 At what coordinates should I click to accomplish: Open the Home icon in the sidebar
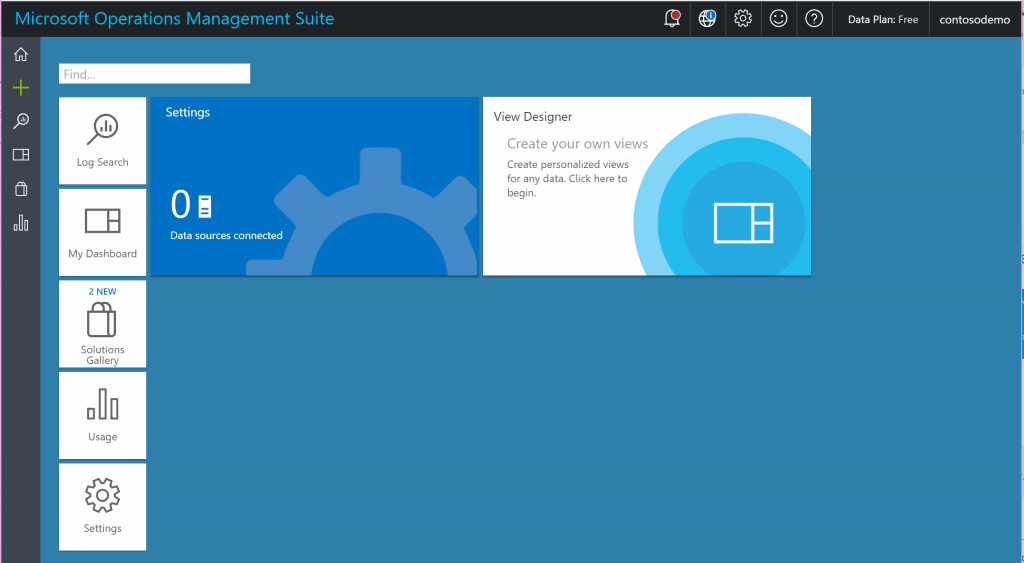[x=21, y=54]
